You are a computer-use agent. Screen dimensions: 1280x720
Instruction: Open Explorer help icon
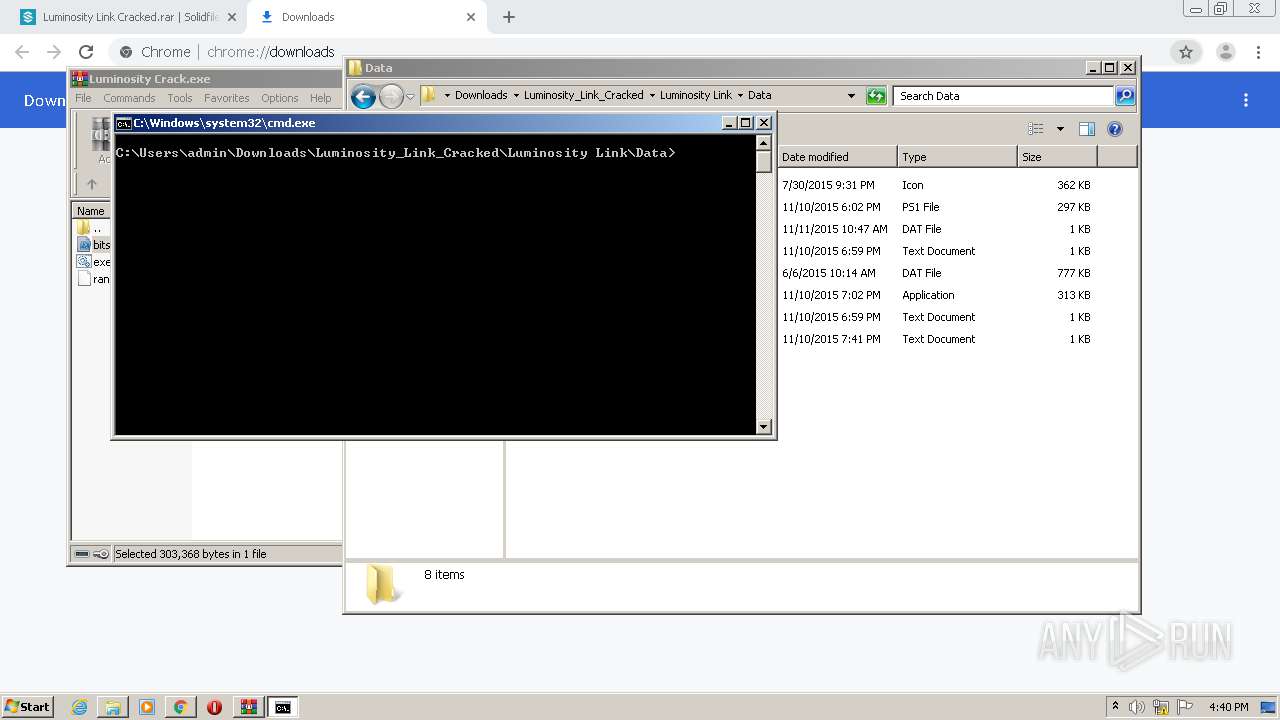(x=1115, y=129)
